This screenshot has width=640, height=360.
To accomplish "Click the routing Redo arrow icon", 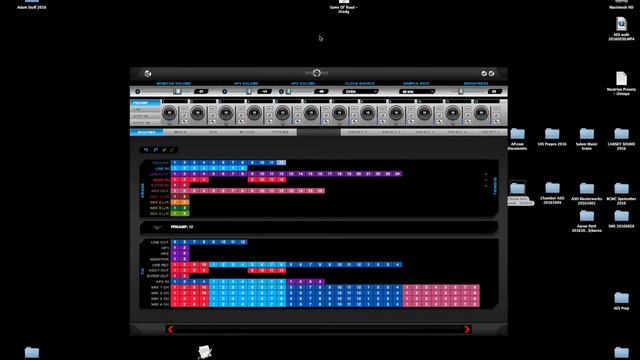I will click(x=156, y=150).
